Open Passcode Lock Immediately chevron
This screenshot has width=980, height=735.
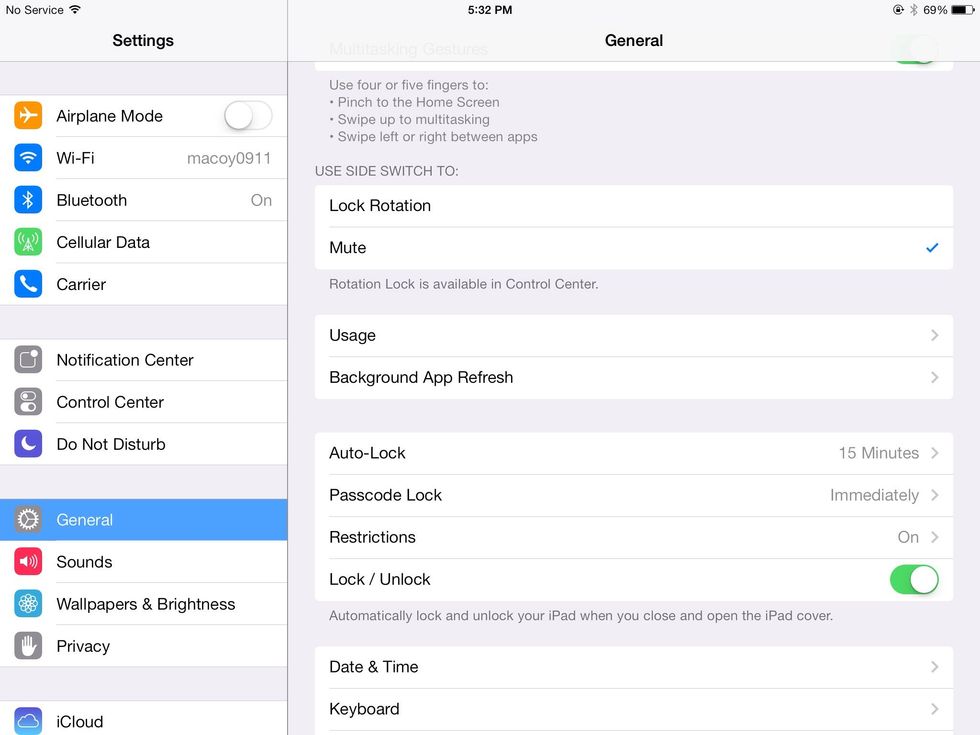pos(934,495)
